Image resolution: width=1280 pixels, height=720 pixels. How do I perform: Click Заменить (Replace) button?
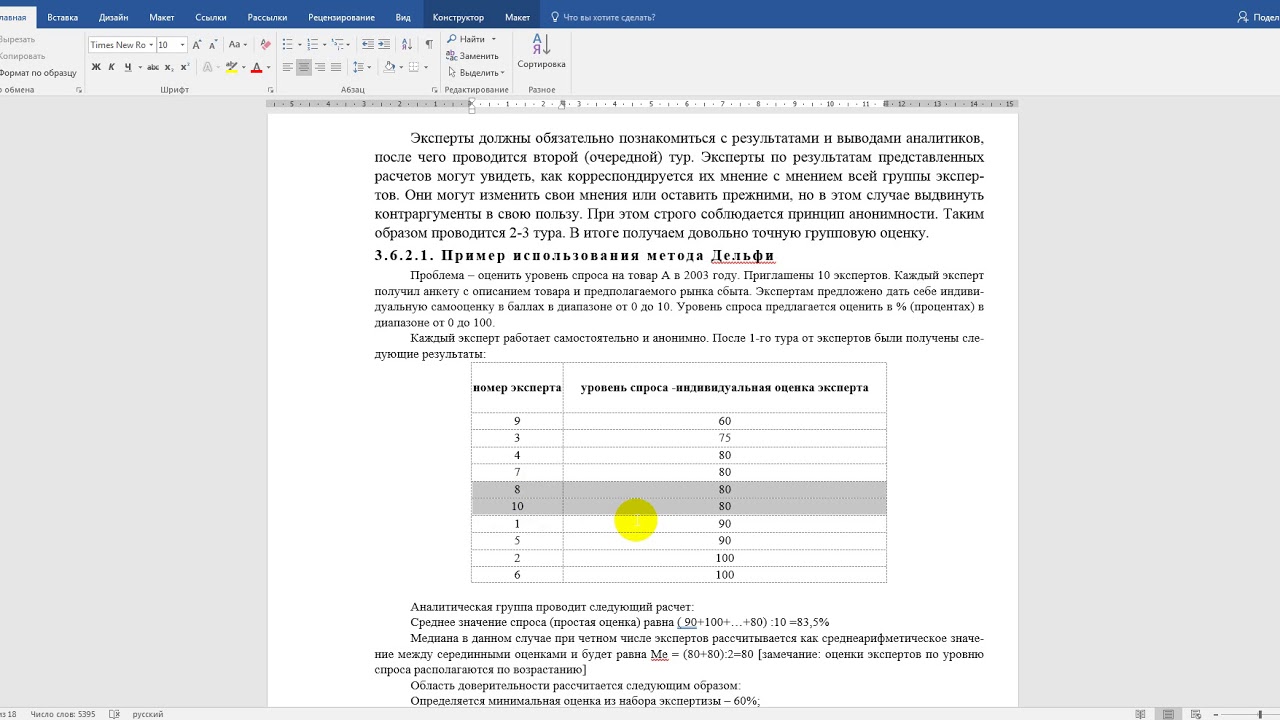pyautogui.click(x=472, y=56)
